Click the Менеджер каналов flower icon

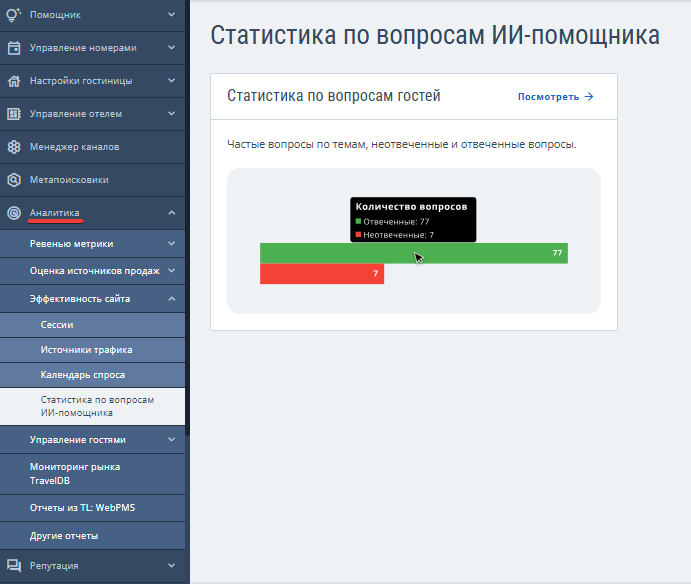(x=14, y=147)
